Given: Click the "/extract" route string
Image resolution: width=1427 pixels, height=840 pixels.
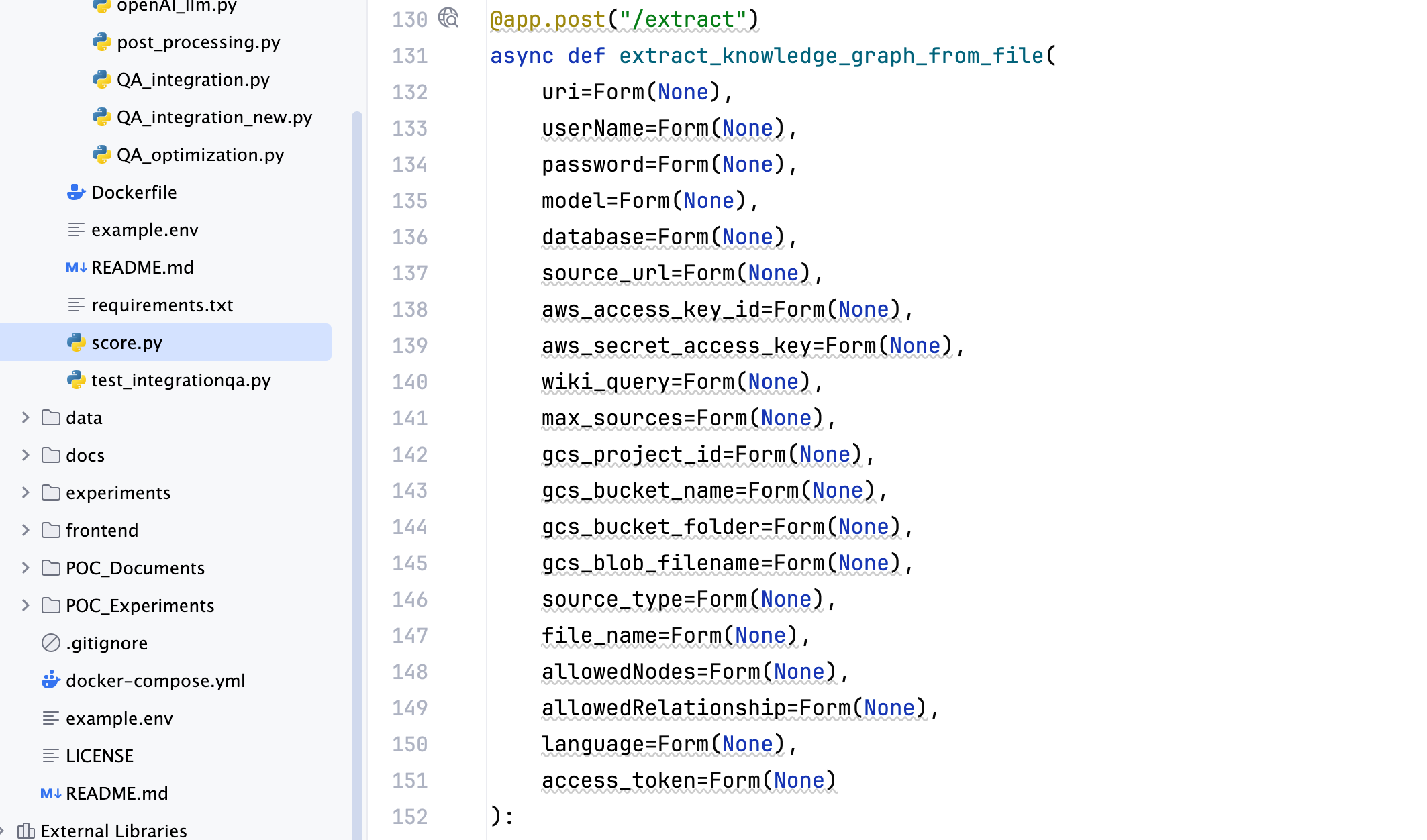Looking at the screenshot, I should 683,19.
